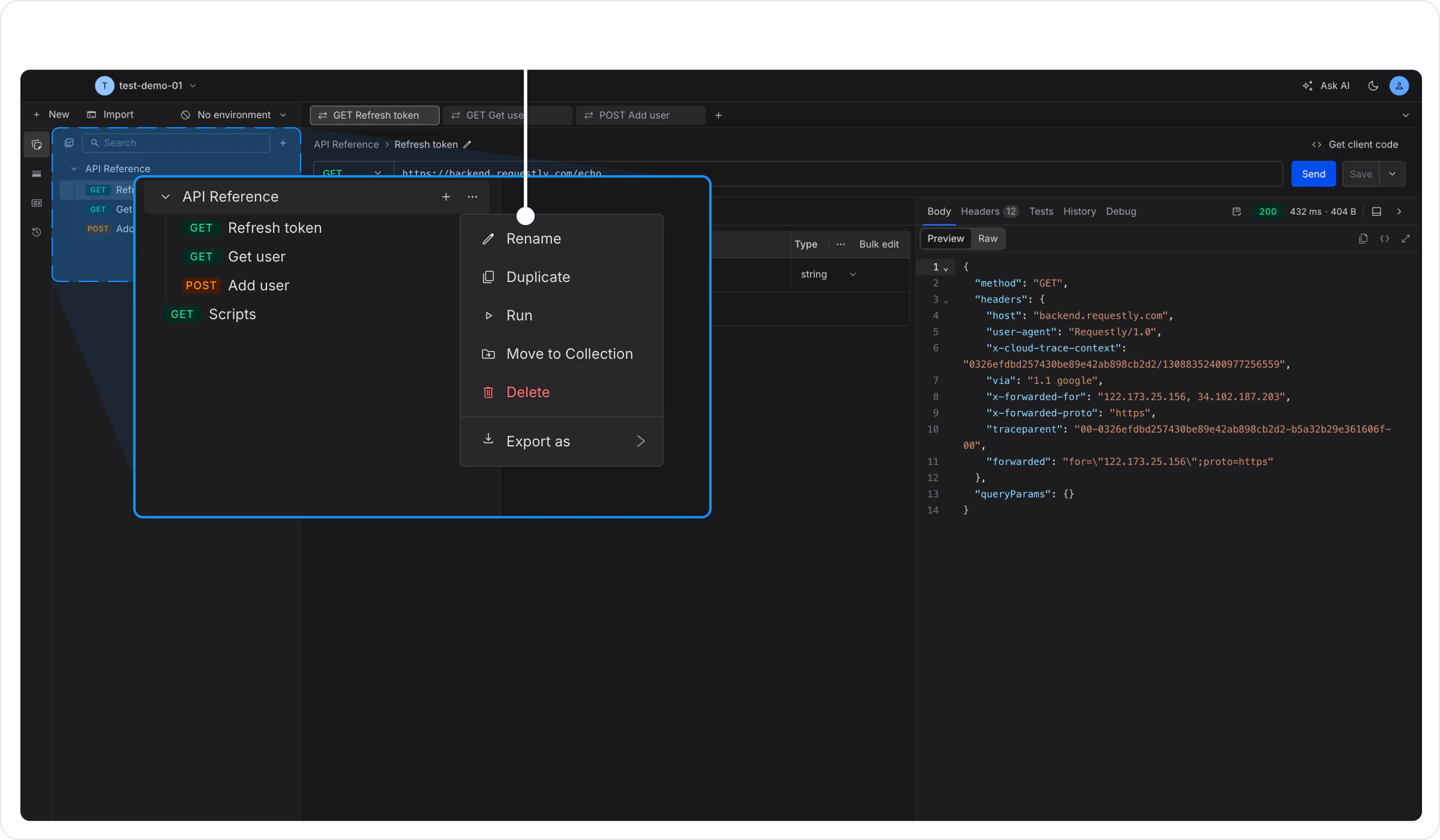Image resolution: width=1440 pixels, height=840 pixels.
Task: Open the history sidebar icon
Action: [37, 232]
